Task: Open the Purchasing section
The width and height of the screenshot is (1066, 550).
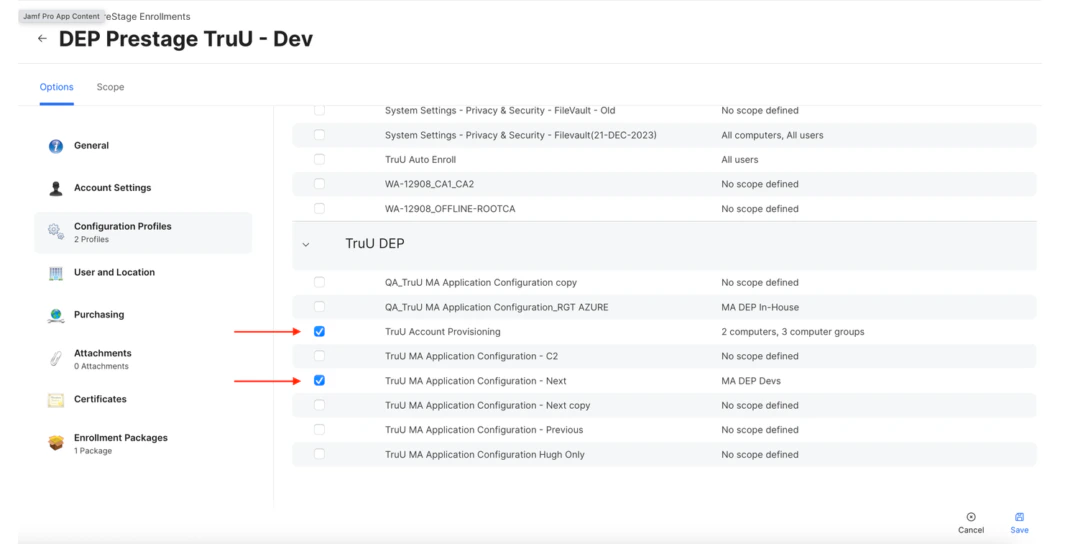Action: point(99,314)
